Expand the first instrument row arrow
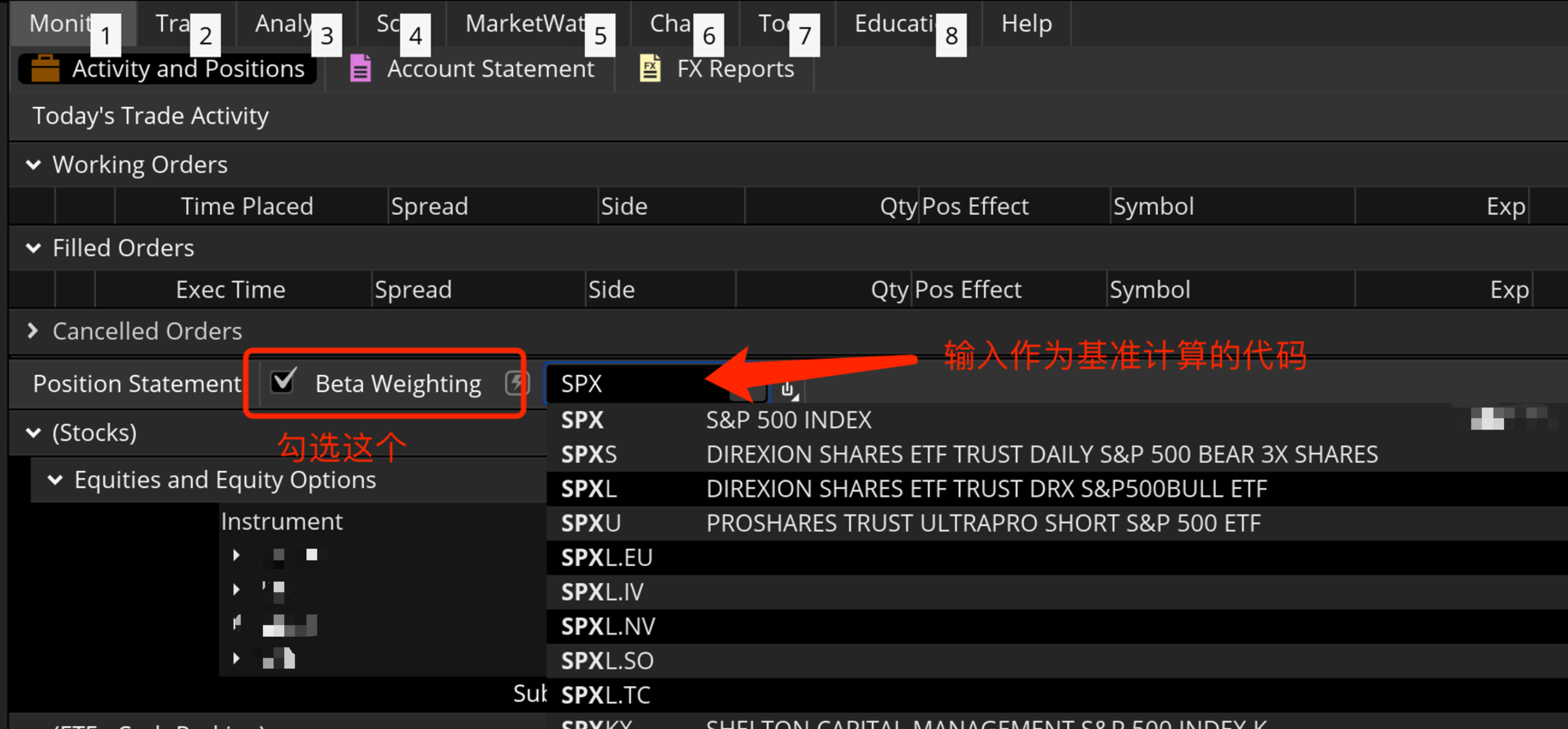The image size is (1568, 729). (236, 555)
